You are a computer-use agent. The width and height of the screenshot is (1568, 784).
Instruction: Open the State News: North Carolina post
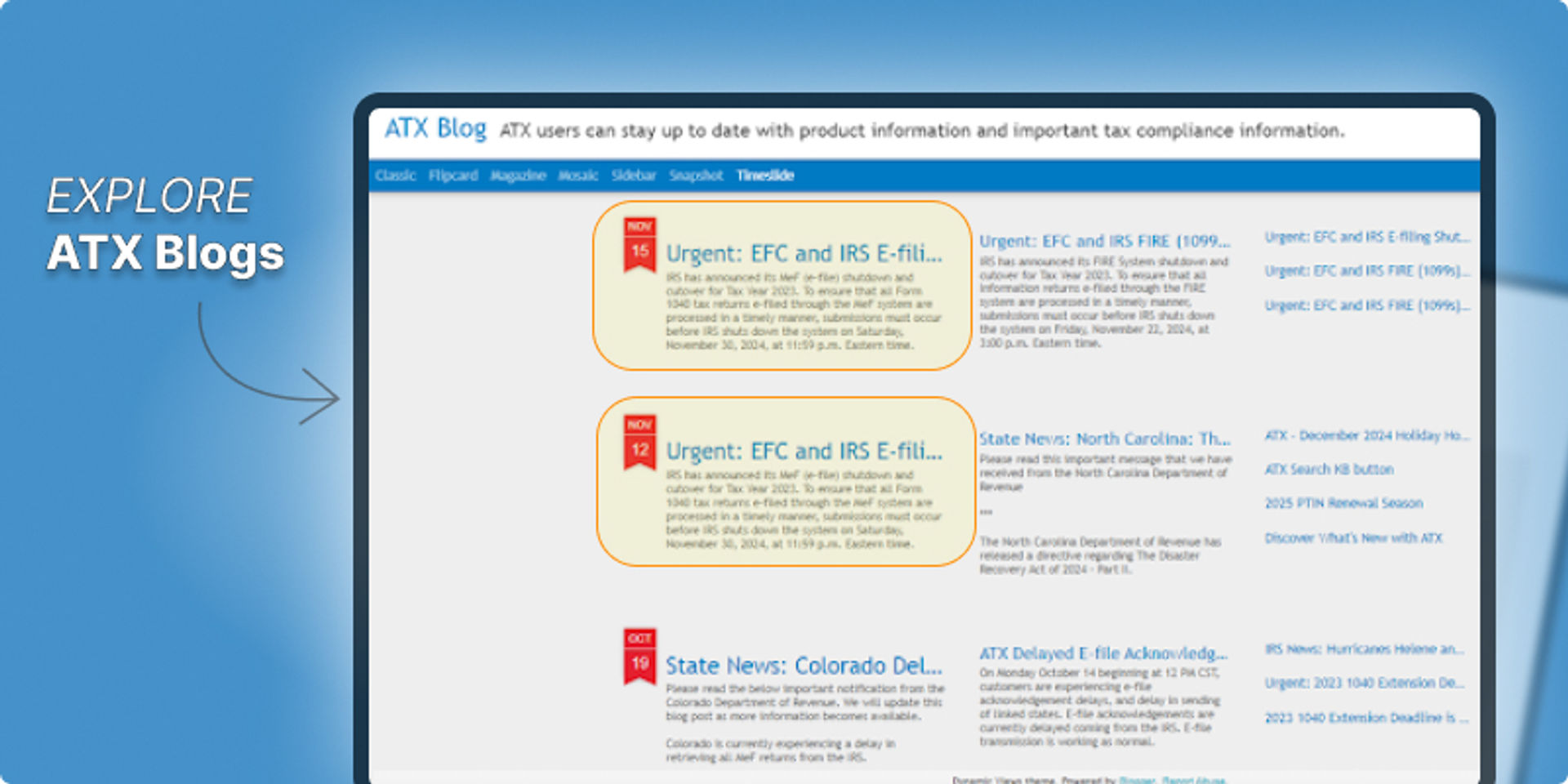tap(1105, 439)
